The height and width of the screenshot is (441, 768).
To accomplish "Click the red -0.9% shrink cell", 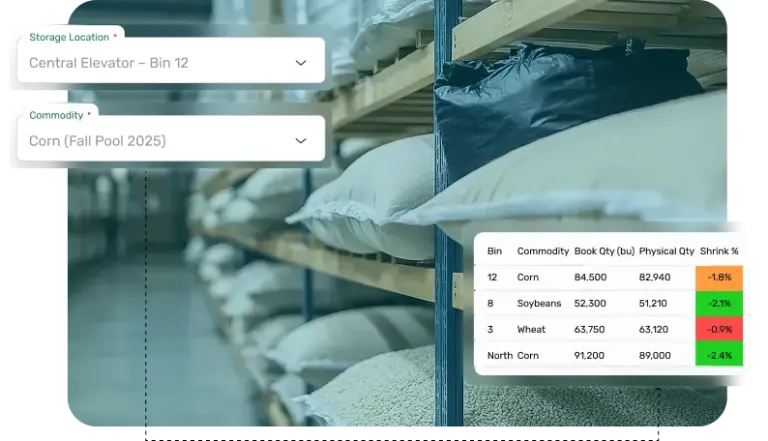I will (719, 329).
